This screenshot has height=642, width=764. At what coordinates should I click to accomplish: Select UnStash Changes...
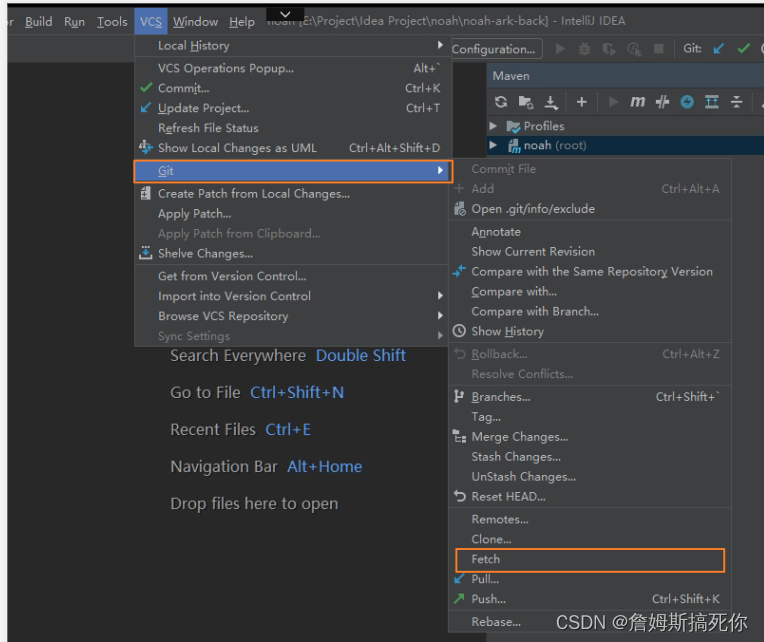coord(590,477)
